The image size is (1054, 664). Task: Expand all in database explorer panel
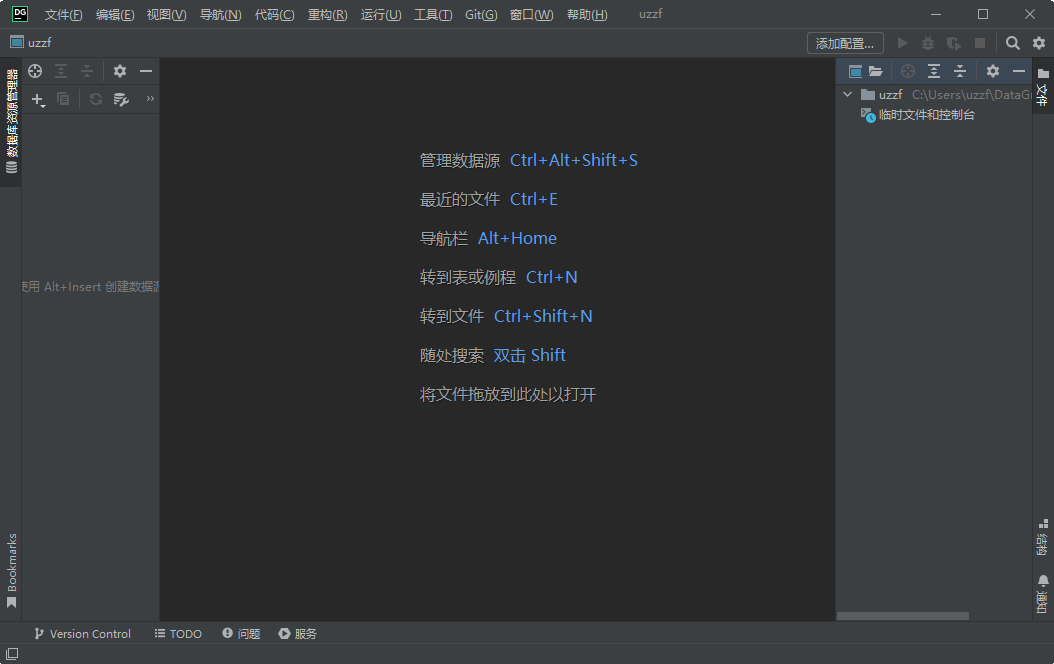pos(61,71)
